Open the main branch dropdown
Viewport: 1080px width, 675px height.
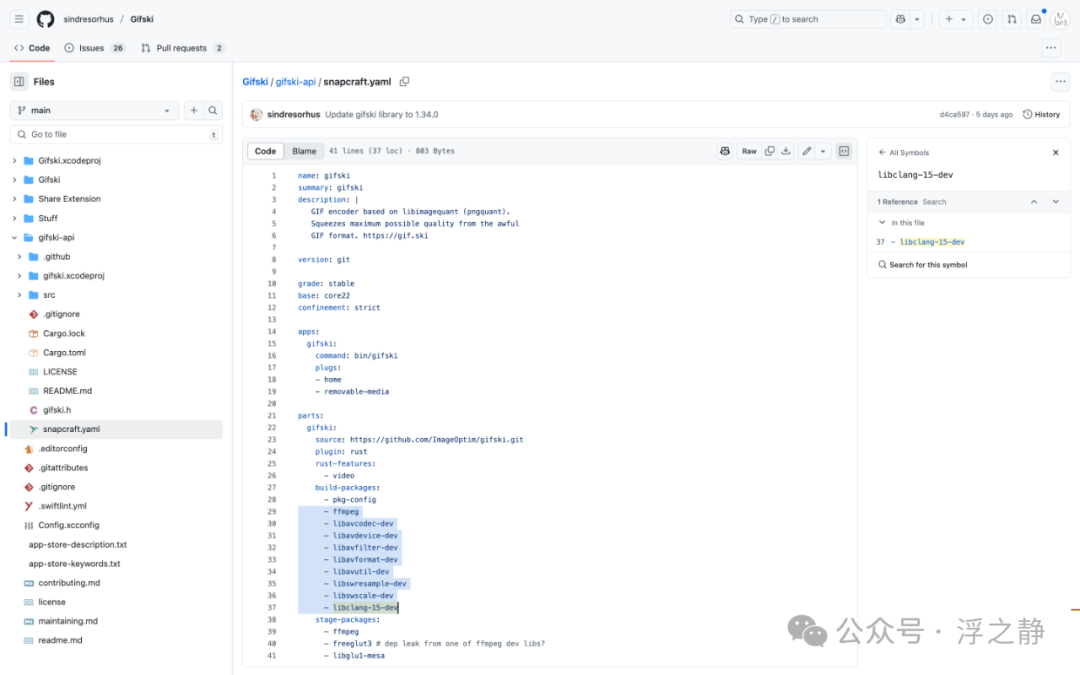pyautogui.click(x=94, y=110)
